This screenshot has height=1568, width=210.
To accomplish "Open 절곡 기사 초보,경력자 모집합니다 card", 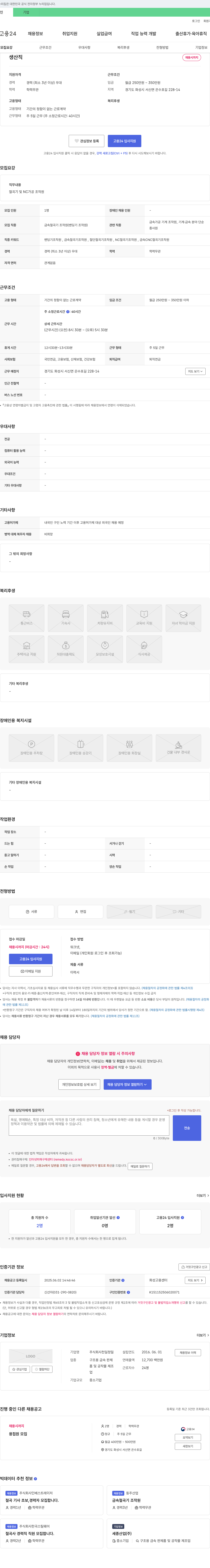I will tap(52, 1500).
